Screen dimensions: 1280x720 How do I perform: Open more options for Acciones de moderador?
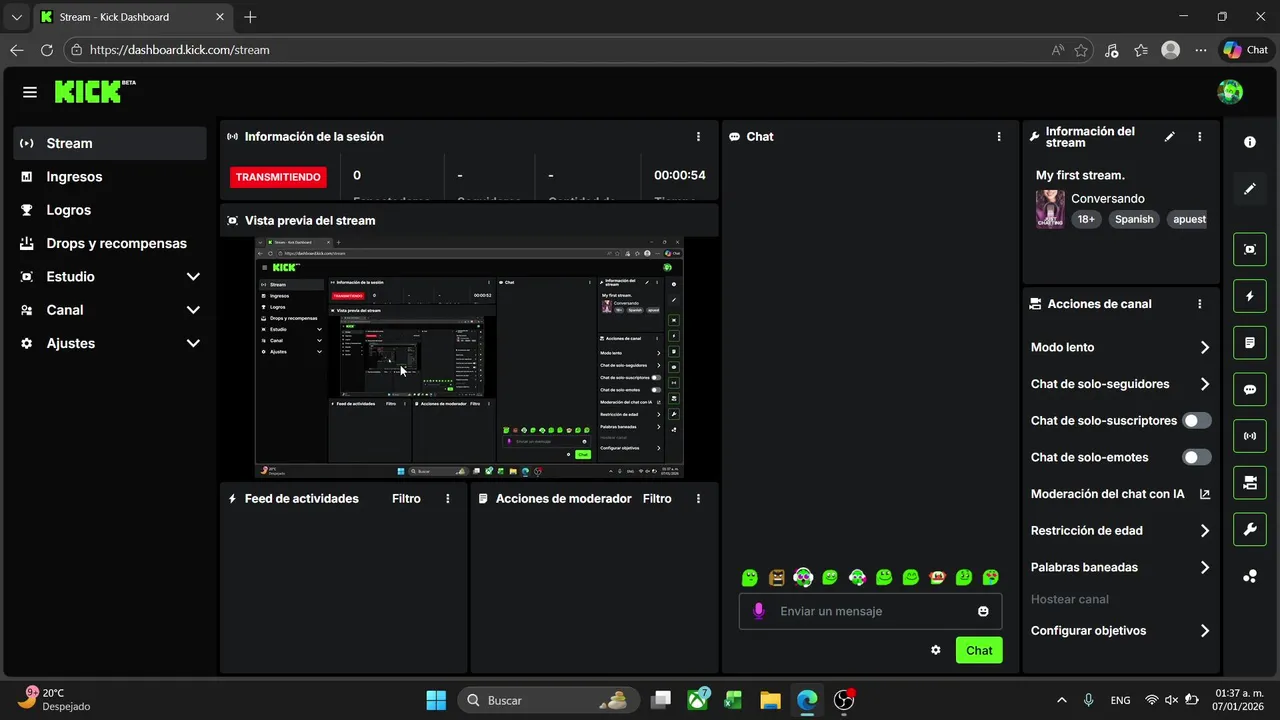[x=698, y=498]
